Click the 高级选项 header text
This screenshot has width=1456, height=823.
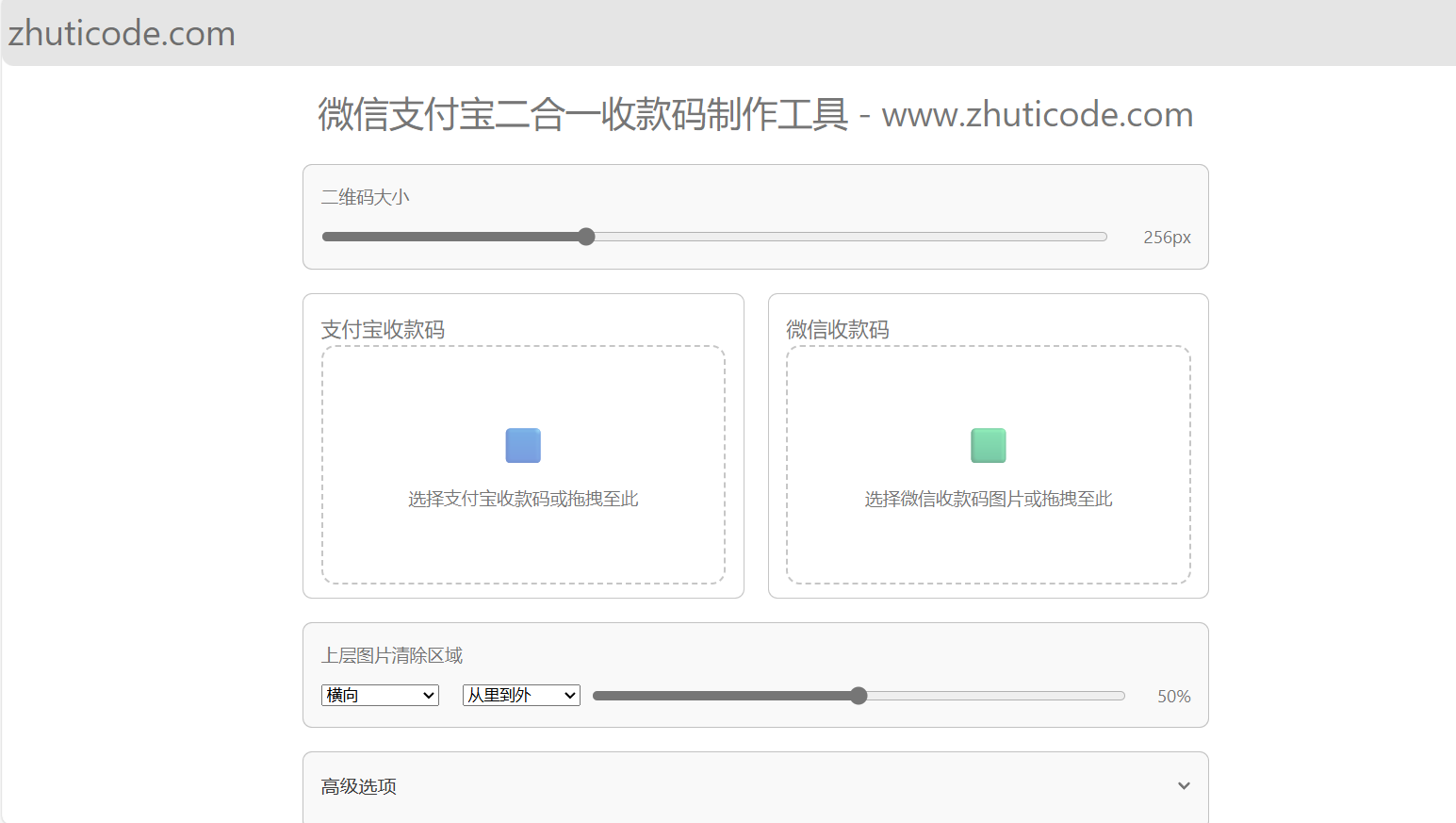click(358, 786)
